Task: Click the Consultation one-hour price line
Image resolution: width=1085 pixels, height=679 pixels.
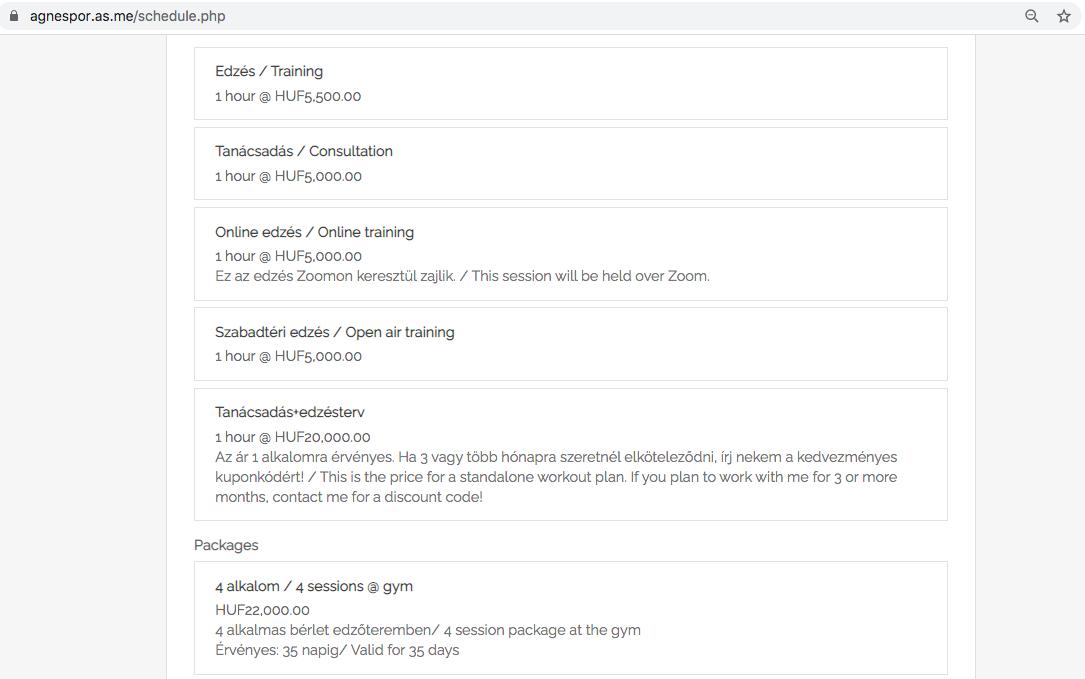Action: tap(288, 176)
